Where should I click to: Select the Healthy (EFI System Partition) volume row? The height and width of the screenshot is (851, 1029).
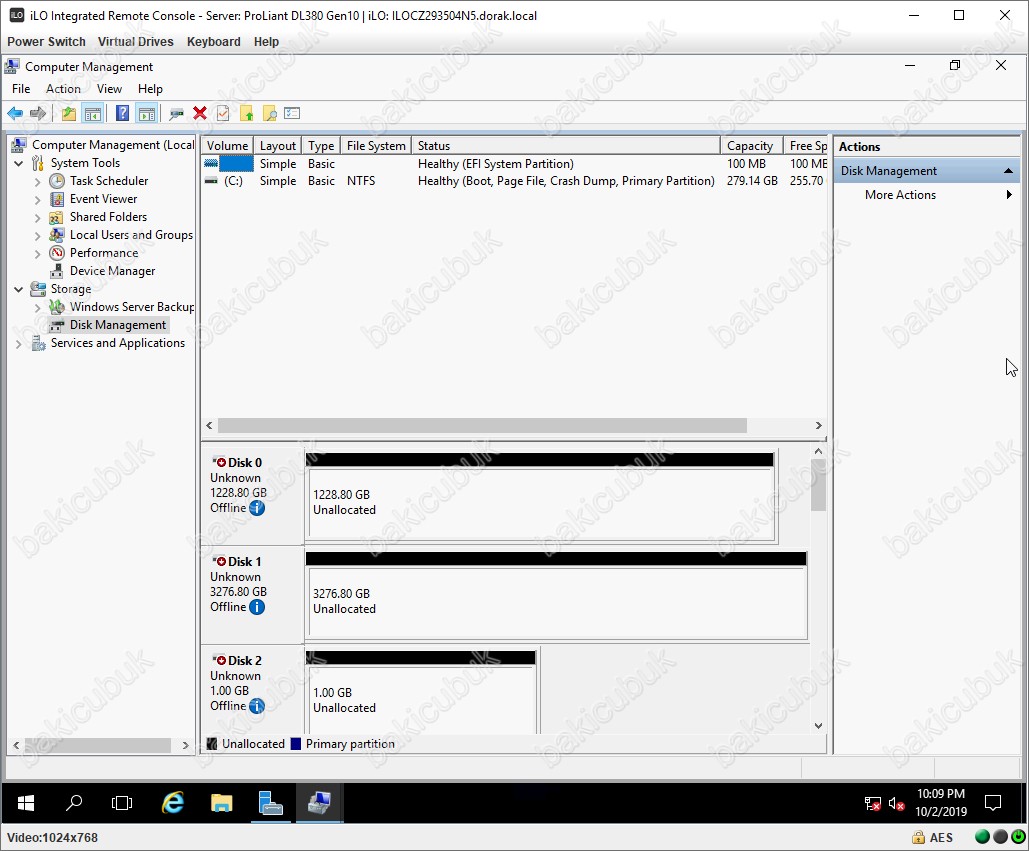[x=514, y=163]
